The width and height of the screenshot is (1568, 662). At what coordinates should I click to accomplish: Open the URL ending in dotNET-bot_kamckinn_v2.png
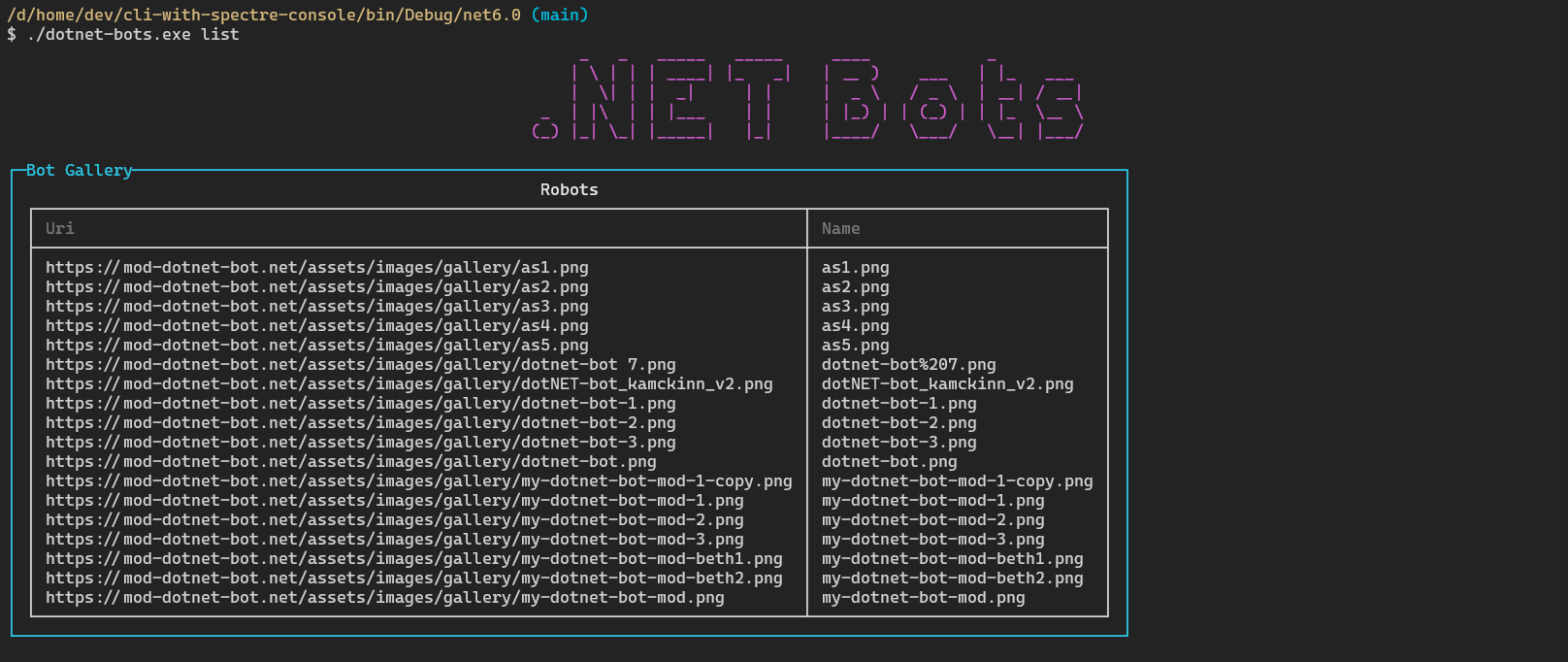[409, 383]
